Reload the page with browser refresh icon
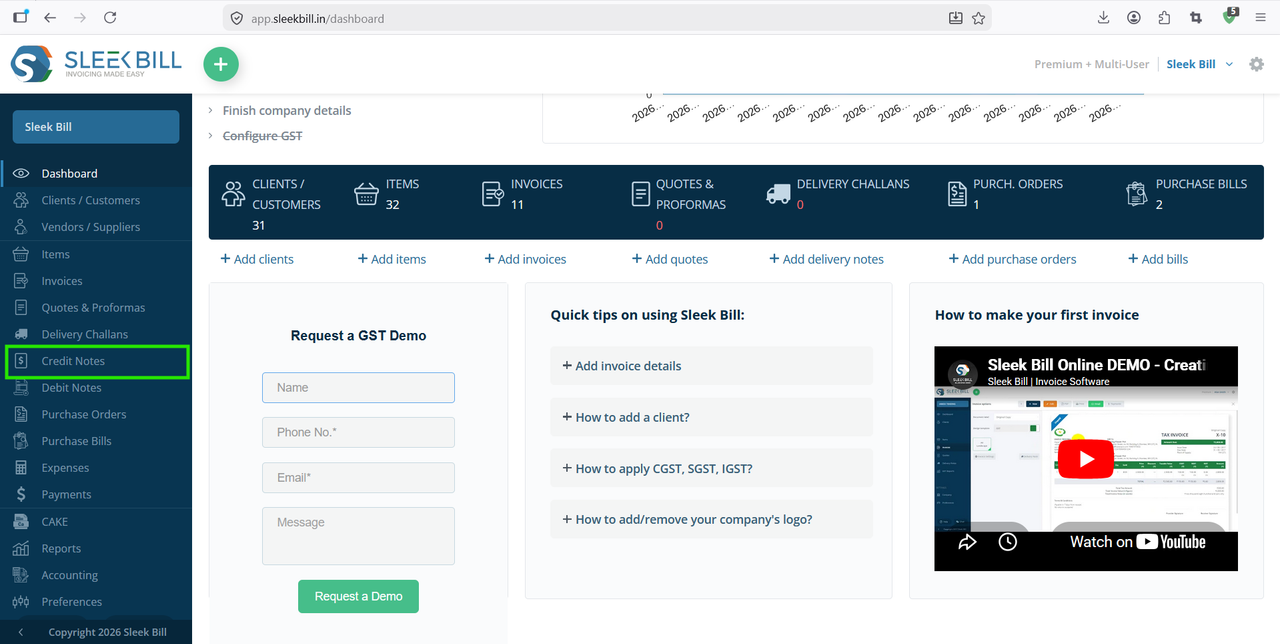 pos(110,18)
